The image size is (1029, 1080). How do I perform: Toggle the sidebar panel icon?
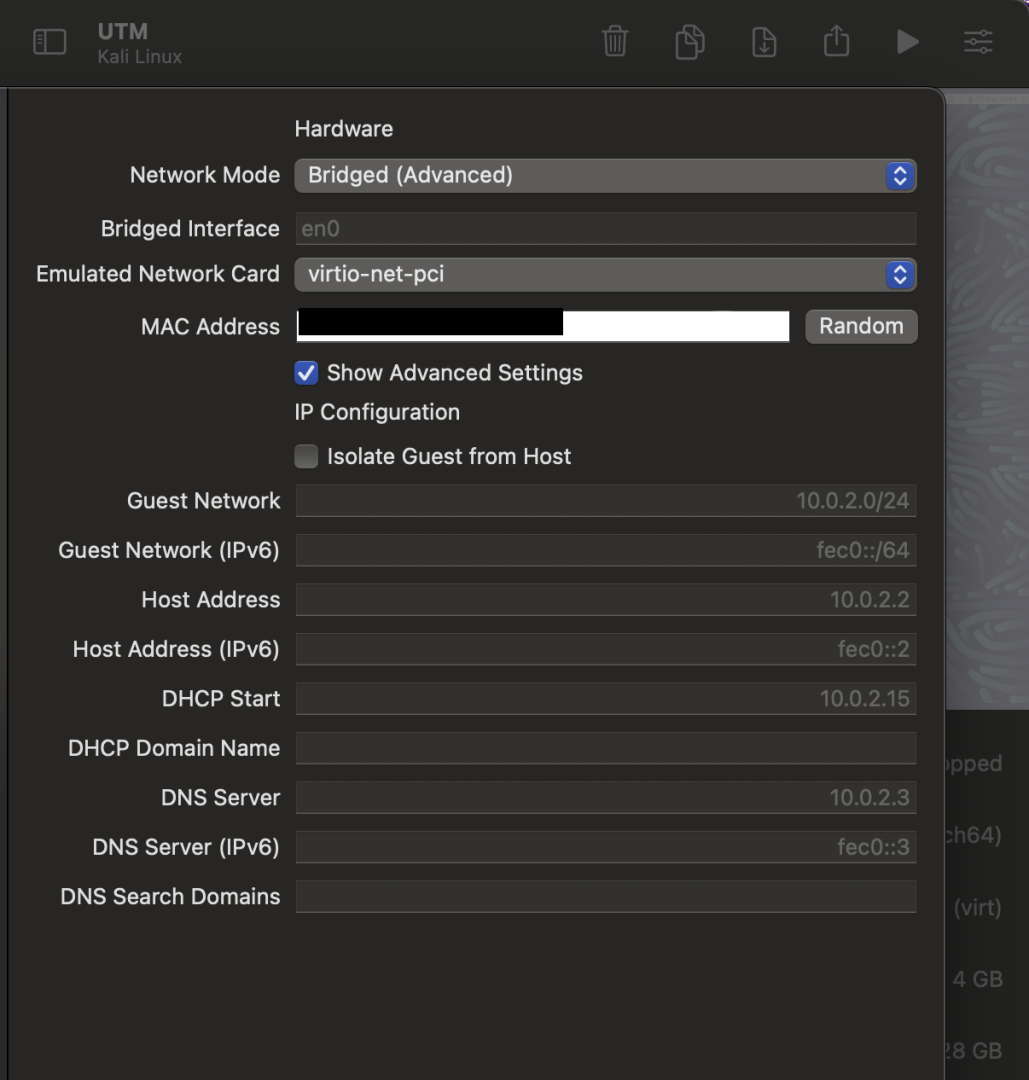point(49,42)
